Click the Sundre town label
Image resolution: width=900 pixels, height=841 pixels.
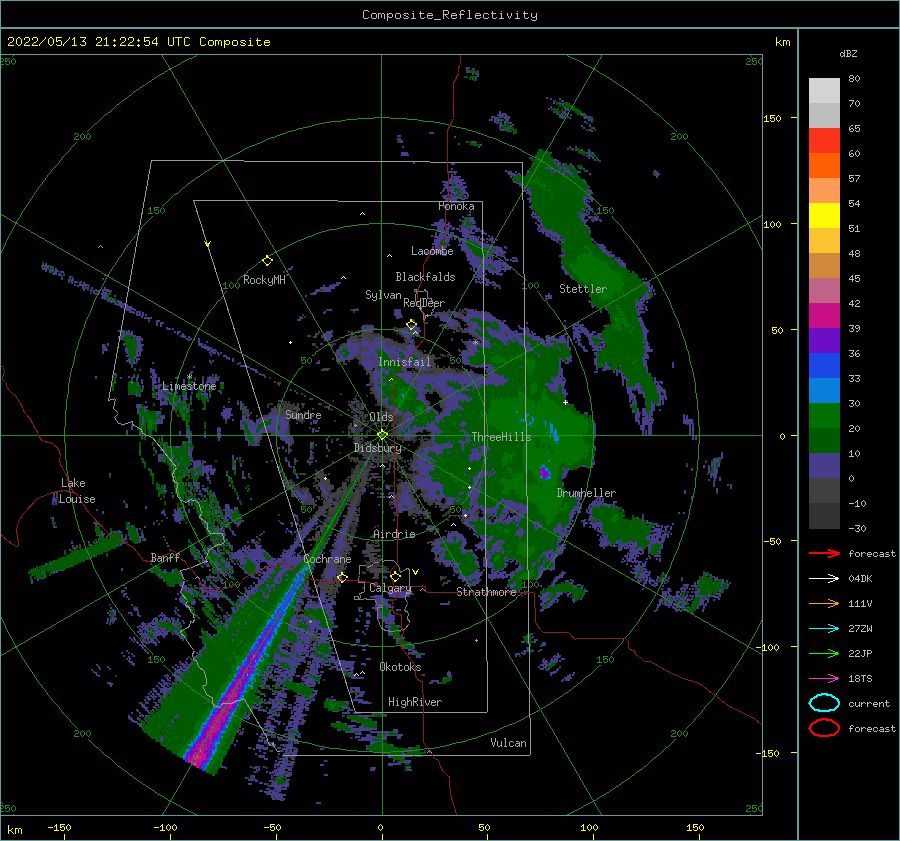(303, 414)
